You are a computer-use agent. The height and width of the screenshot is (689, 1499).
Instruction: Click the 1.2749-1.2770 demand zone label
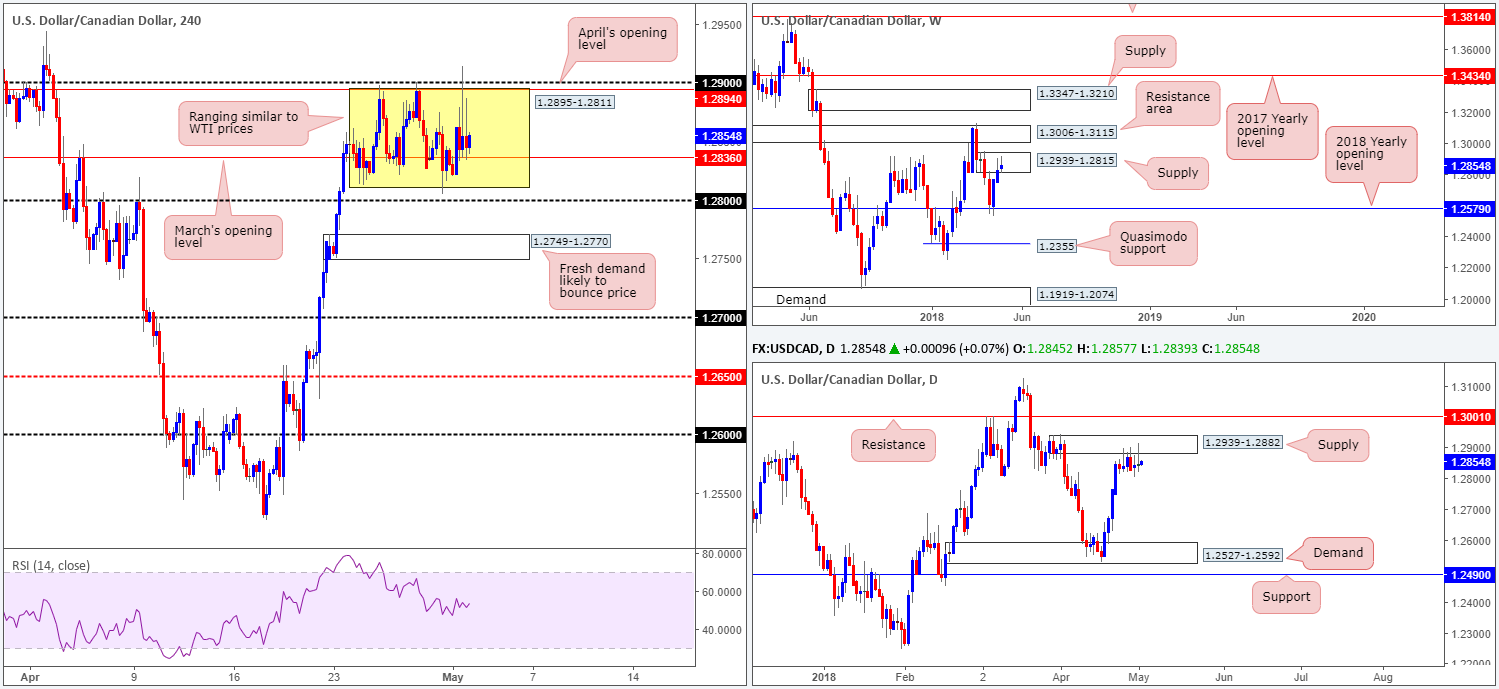click(x=571, y=242)
